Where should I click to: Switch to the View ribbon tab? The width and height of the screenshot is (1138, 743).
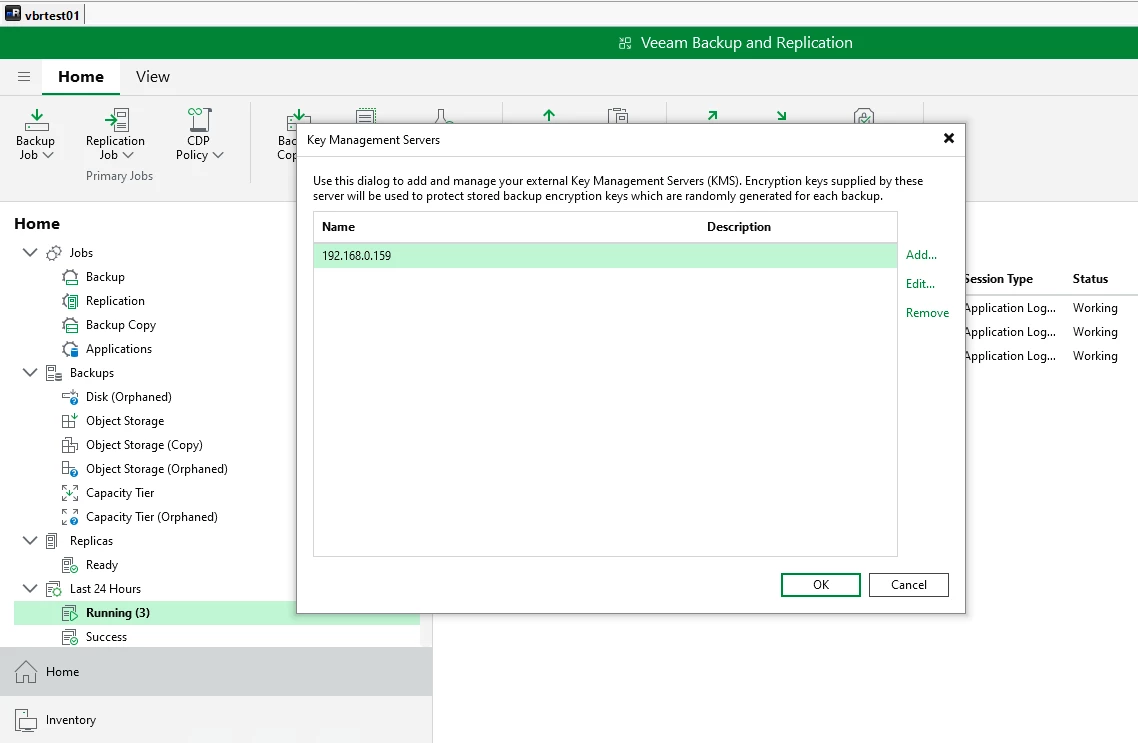(152, 77)
